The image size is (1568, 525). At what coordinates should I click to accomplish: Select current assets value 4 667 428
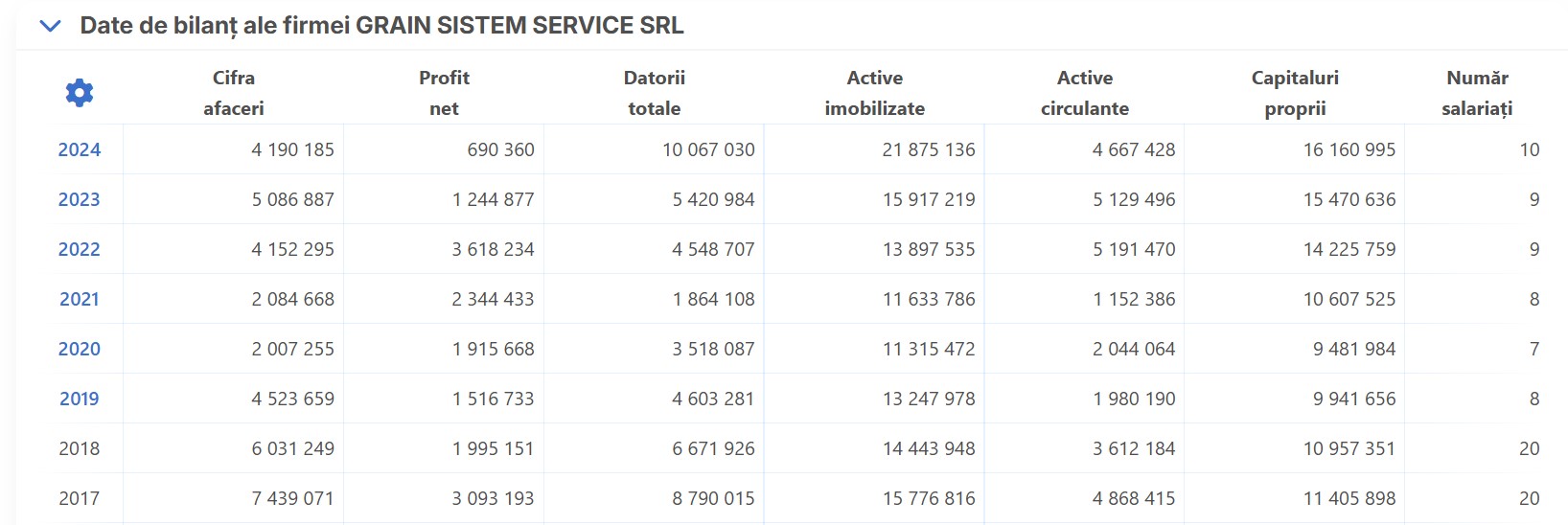pos(1134,149)
